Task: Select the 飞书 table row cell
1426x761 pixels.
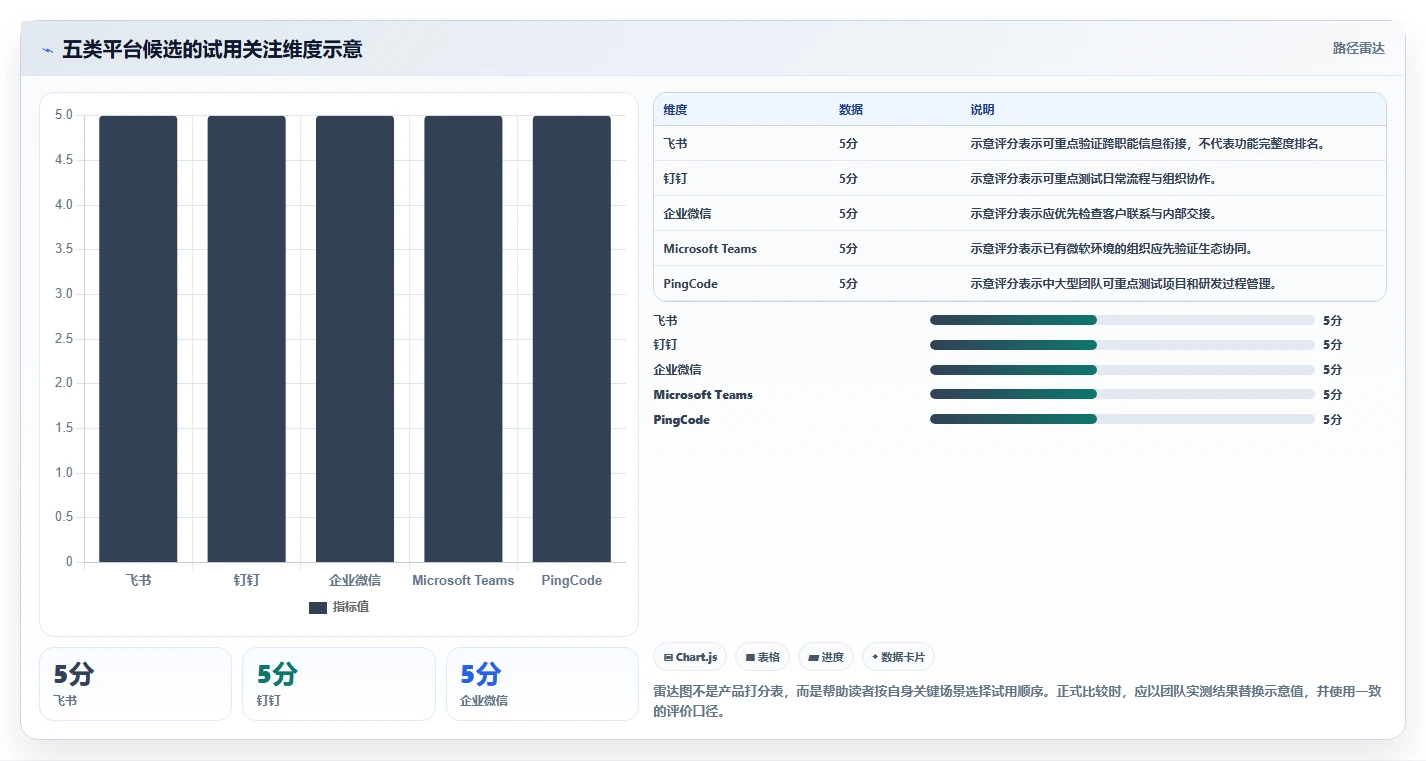Action: pyautogui.click(x=675, y=144)
